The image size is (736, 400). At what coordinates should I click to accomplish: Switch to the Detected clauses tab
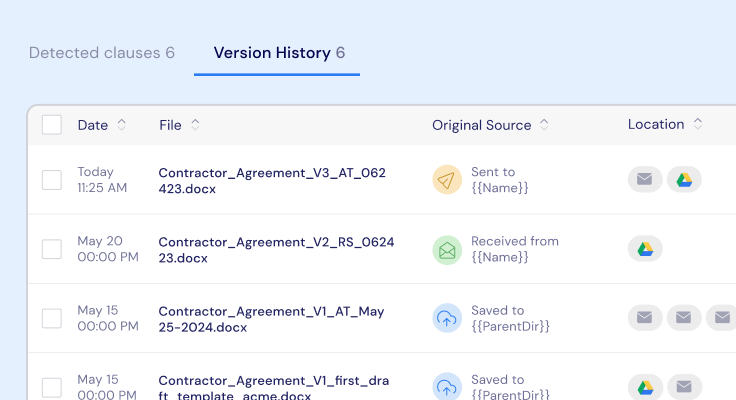(102, 53)
